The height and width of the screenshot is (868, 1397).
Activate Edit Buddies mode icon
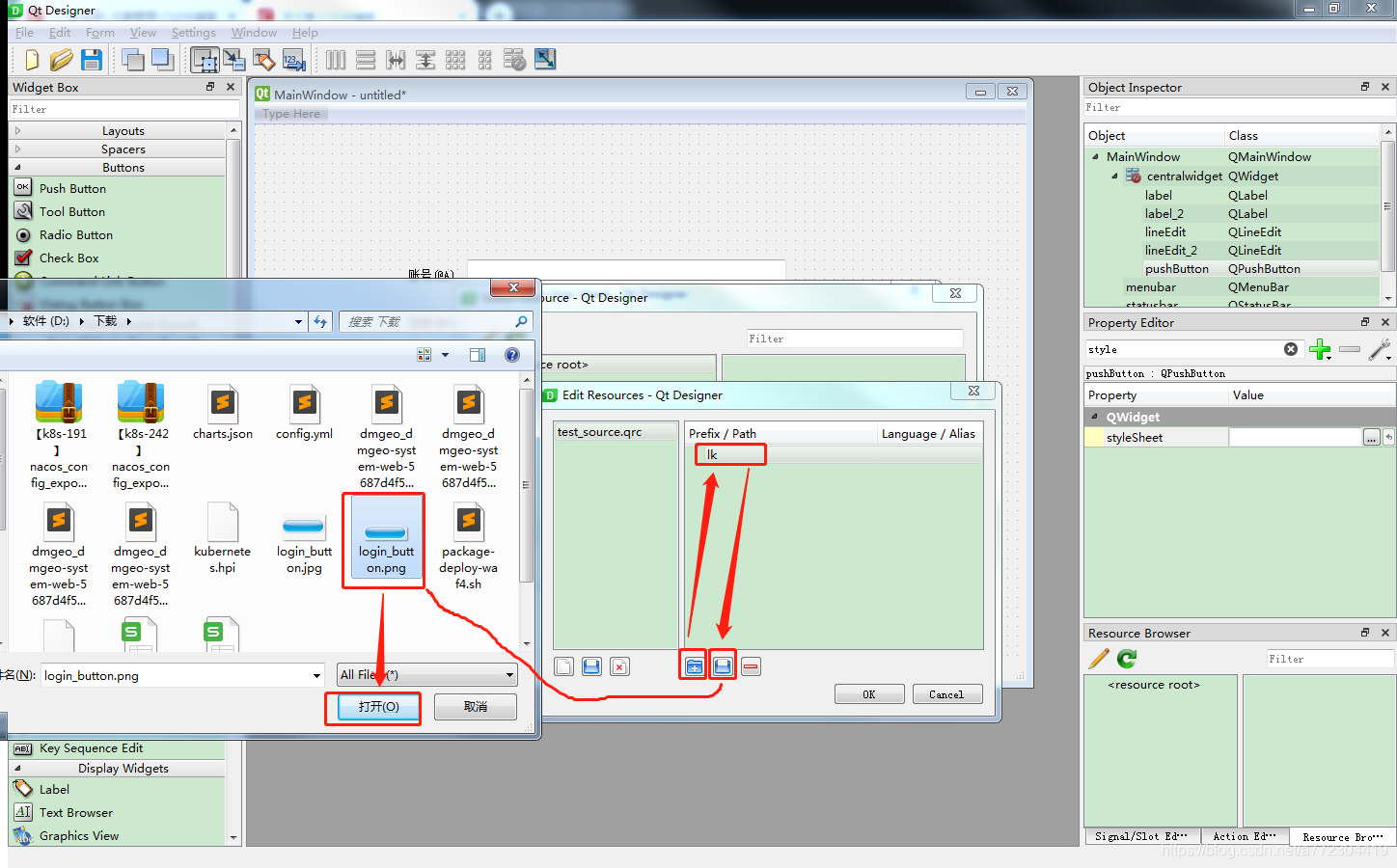coord(264,60)
